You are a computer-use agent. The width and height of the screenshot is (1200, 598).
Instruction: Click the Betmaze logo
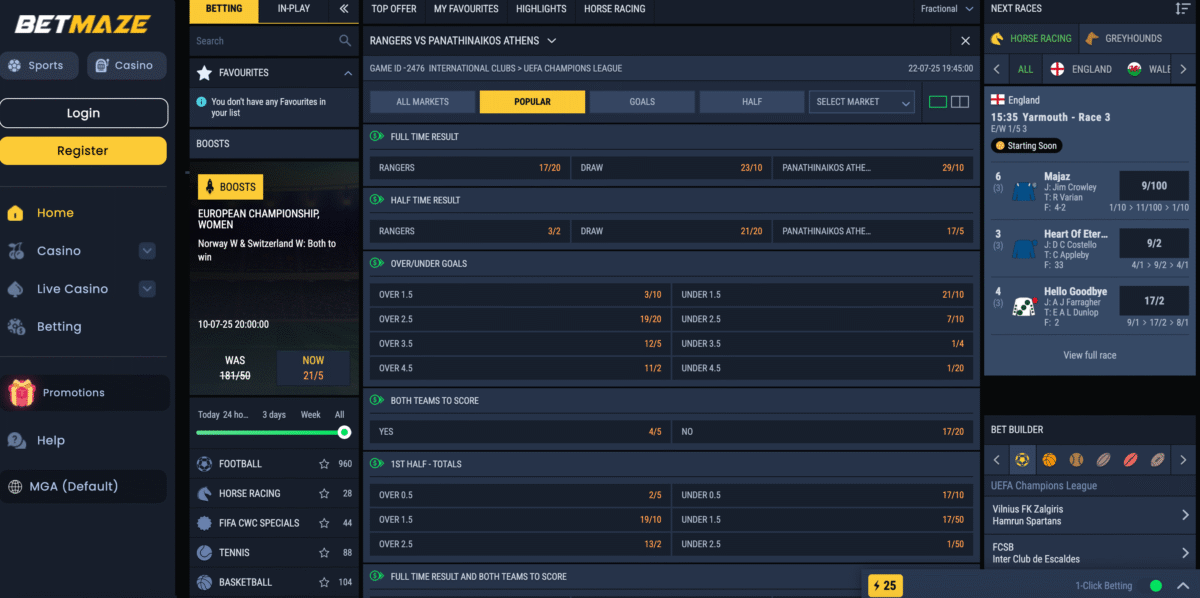click(x=83, y=24)
